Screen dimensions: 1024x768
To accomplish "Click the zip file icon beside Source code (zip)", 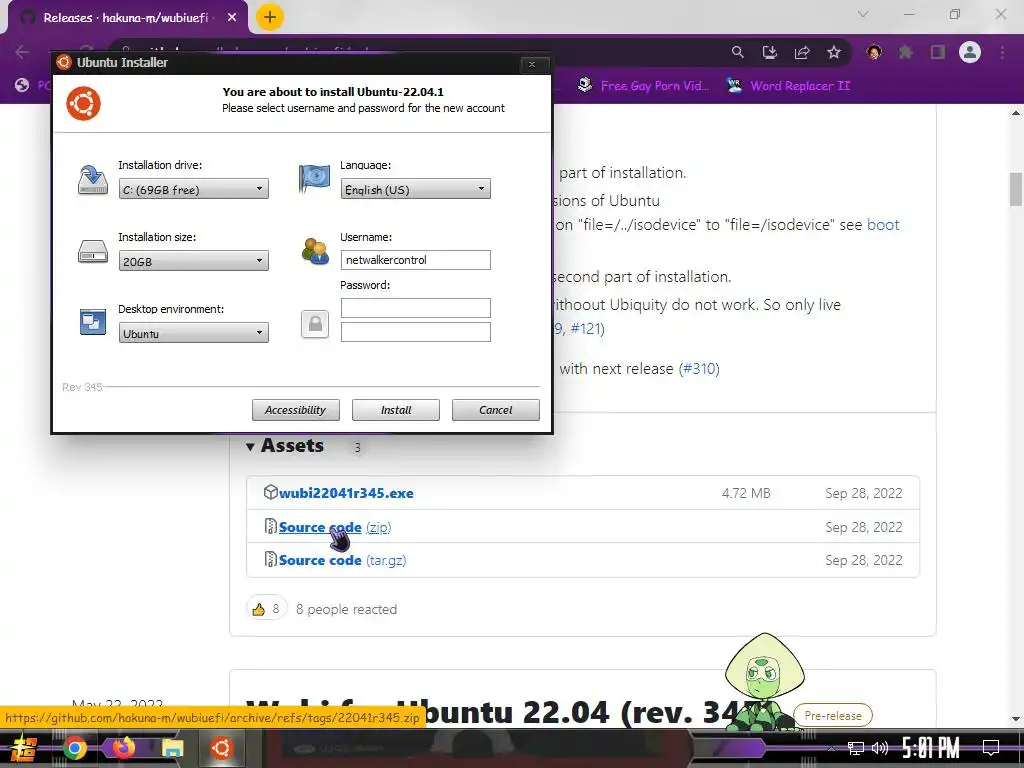I will click(x=270, y=526).
